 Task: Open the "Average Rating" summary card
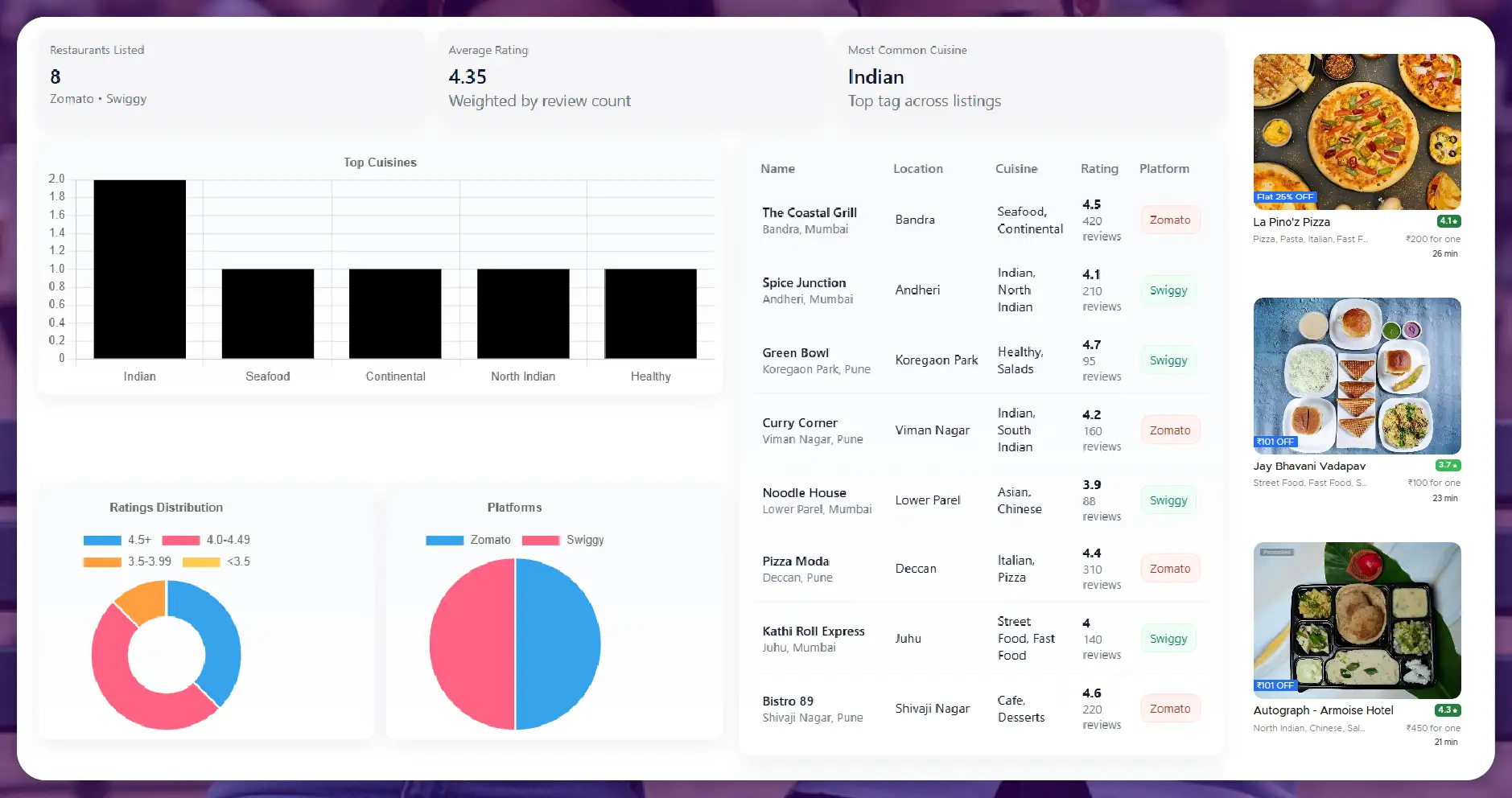(630, 76)
